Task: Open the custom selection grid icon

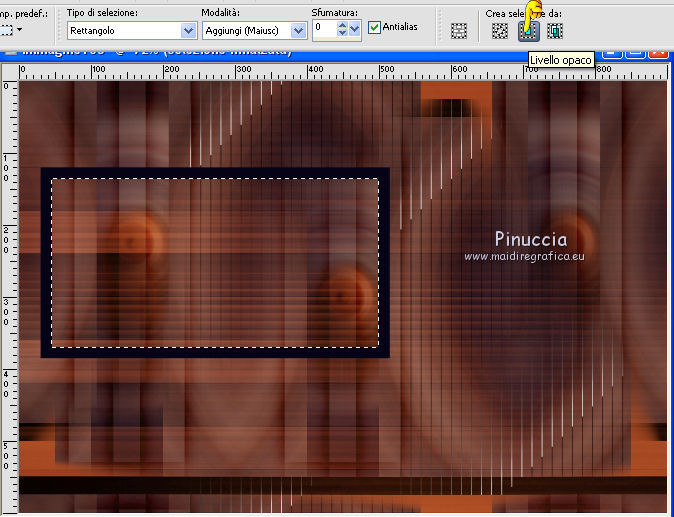Action: pyautogui.click(x=459, y=31)
